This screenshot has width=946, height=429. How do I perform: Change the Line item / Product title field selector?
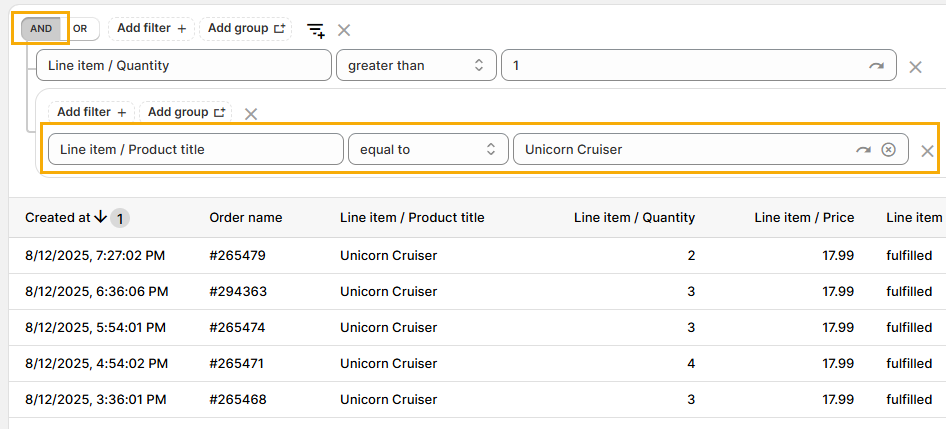[x=195, y=149]
